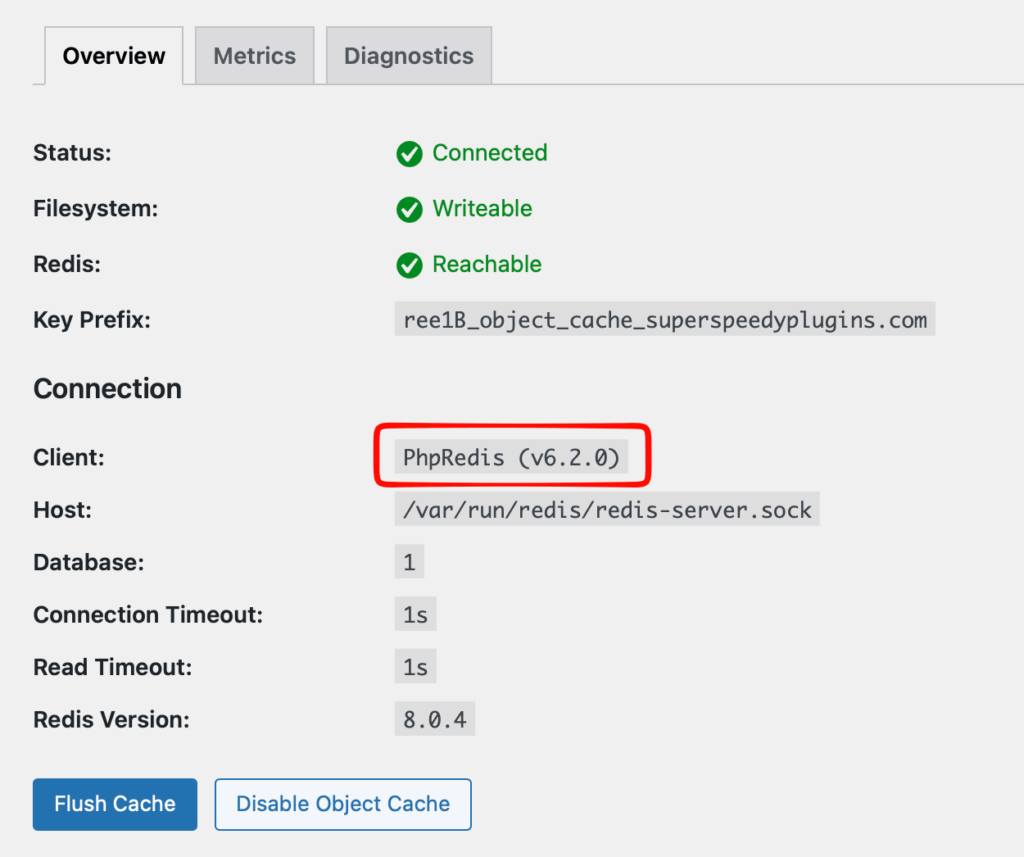Click the Disable Object Cache button
Screen dimensions: 1024x857
343,804
